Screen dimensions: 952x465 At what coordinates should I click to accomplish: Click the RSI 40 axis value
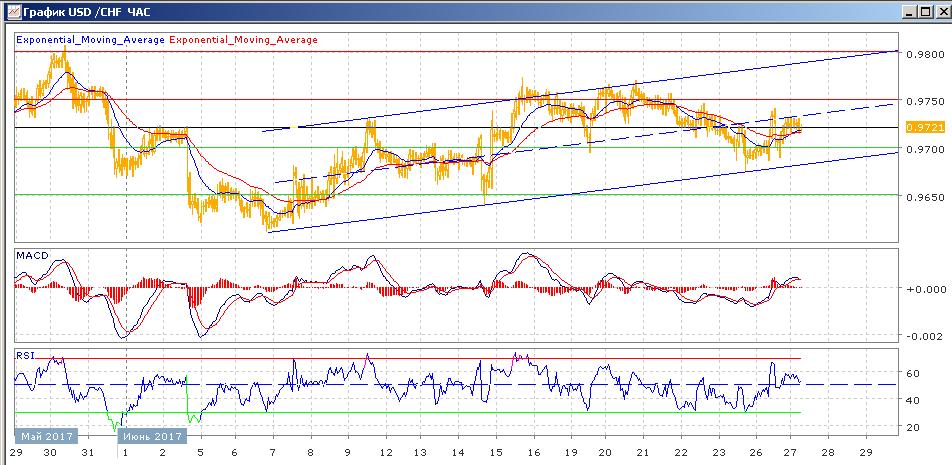[x=913, y=400]
